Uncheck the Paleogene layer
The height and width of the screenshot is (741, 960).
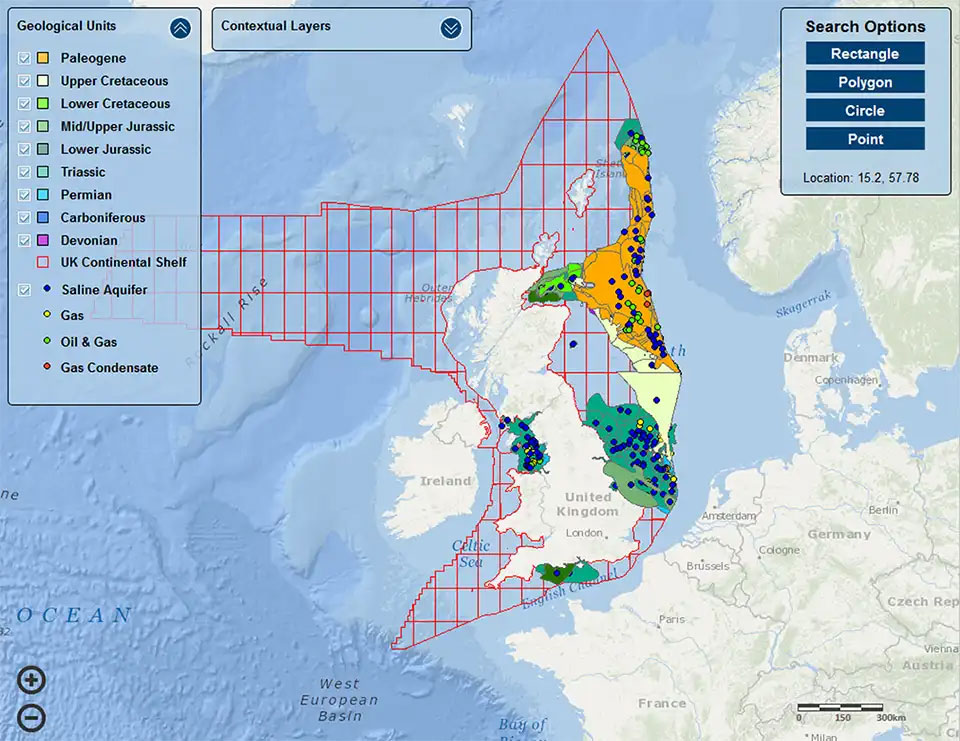coord(22,58)
